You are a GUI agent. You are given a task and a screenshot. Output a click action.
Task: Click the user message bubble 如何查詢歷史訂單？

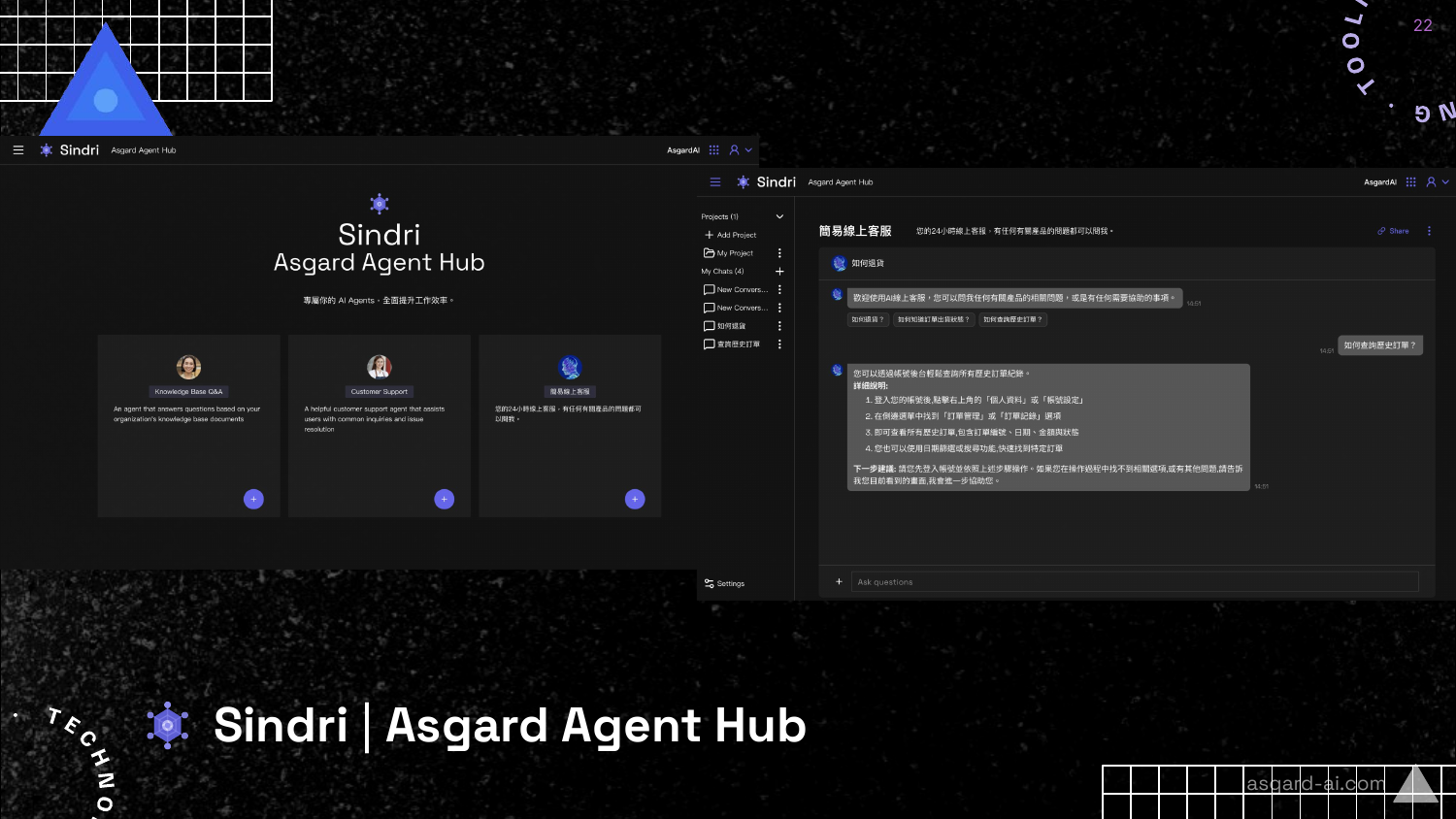tap(1379, 345)
